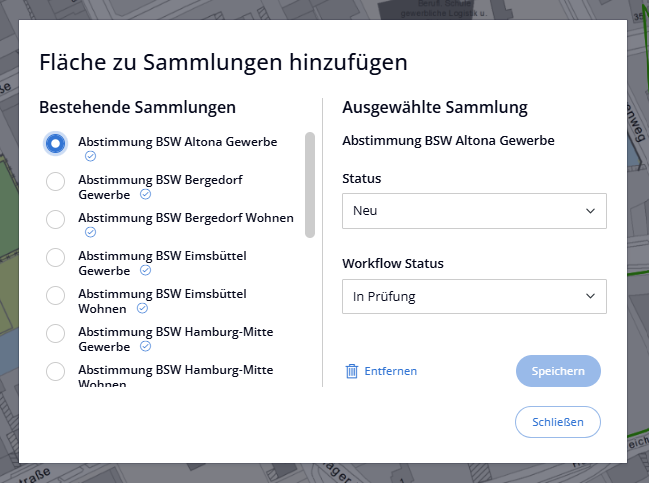
Task: Expand Workflow Status dropdown showing In Prüfung
Action: pyautogui.click(x=473, y=296)
